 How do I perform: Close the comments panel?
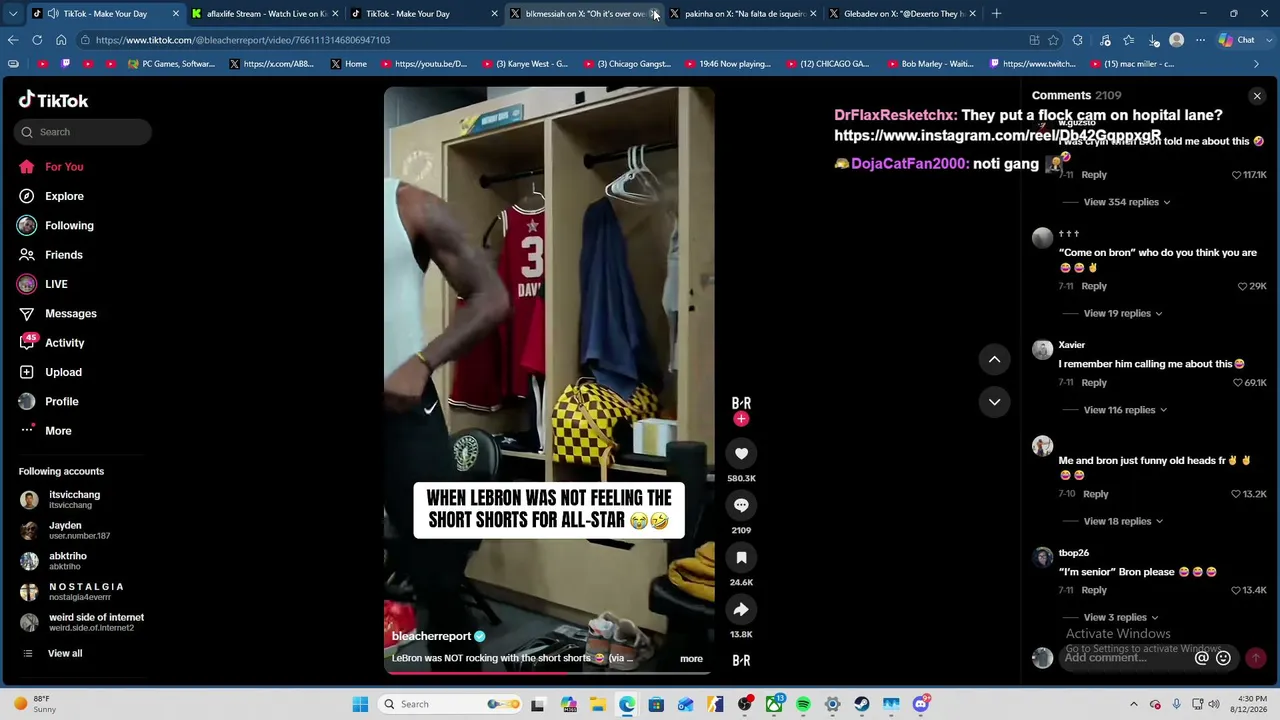1257,96
